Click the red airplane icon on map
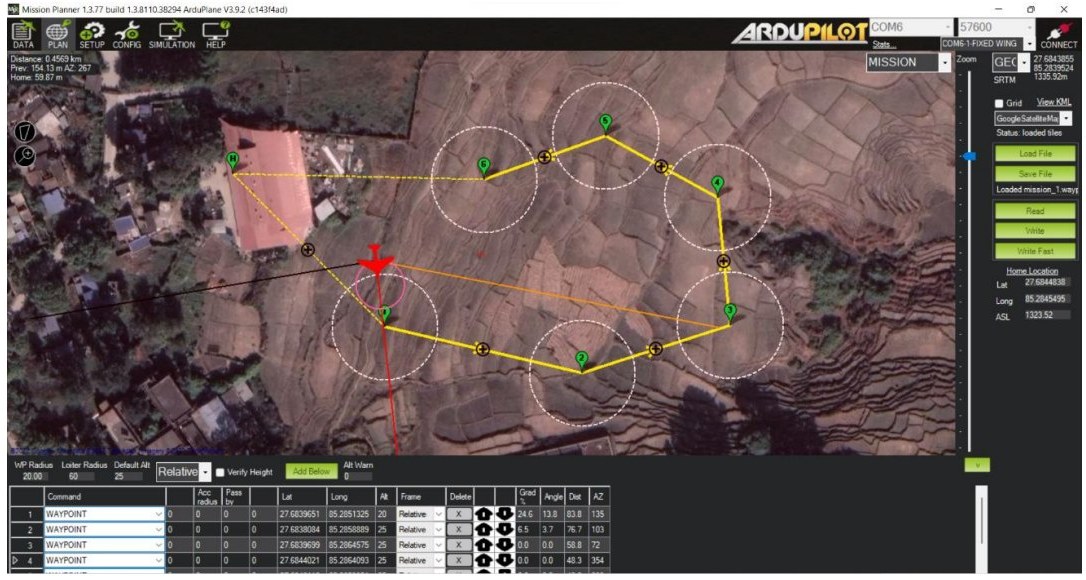Image resolution: width=1086 pixels, height=580 pixels. click(x=375, y=261)
